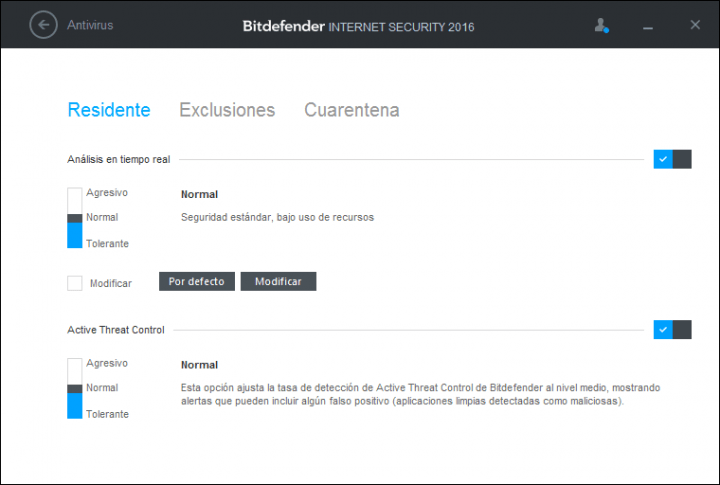This screenshot has height=485, width=720.
Task: Set real-time analysis slider to Tolerante
Action: pos(107,243)
